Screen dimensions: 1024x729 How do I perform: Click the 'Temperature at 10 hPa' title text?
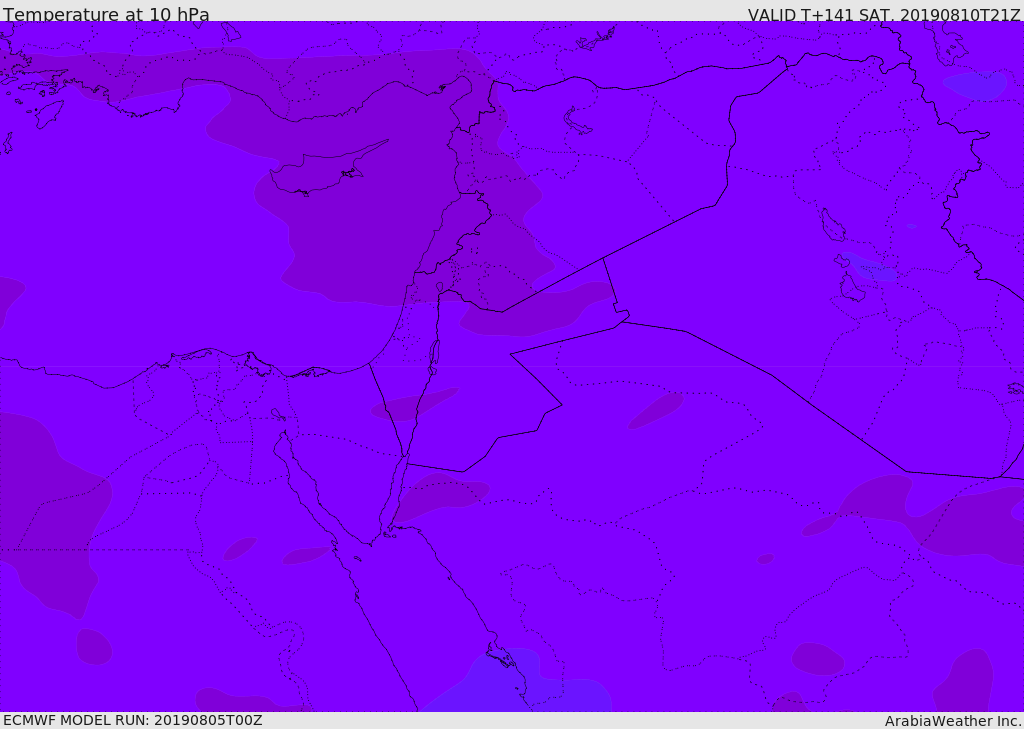point(106,14)
